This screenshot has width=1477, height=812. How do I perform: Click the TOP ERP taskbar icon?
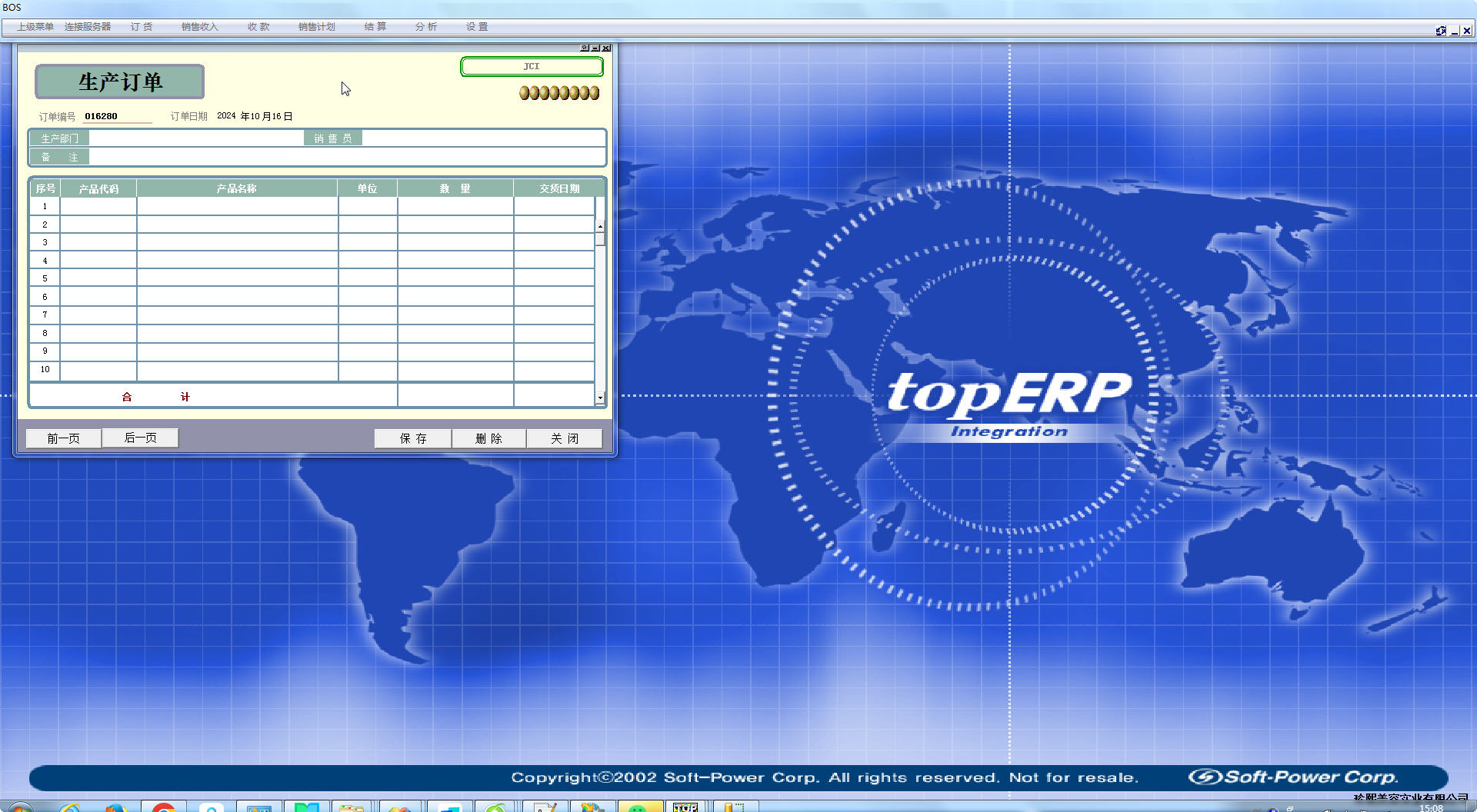click(x=685, y=807)
